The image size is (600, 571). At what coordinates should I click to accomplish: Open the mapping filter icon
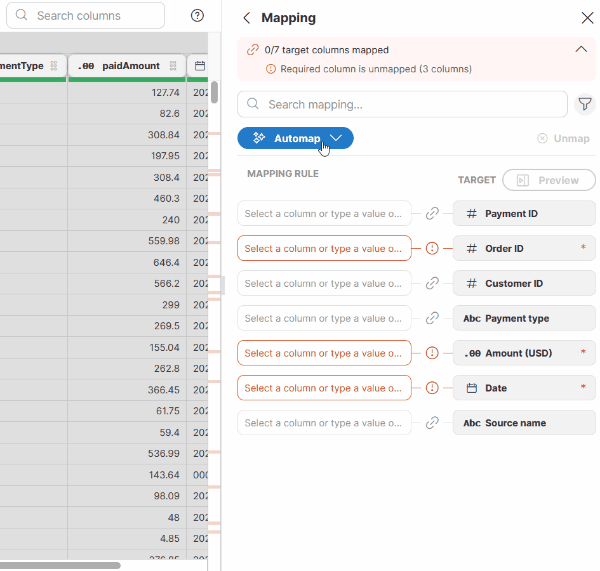point(585,104)
